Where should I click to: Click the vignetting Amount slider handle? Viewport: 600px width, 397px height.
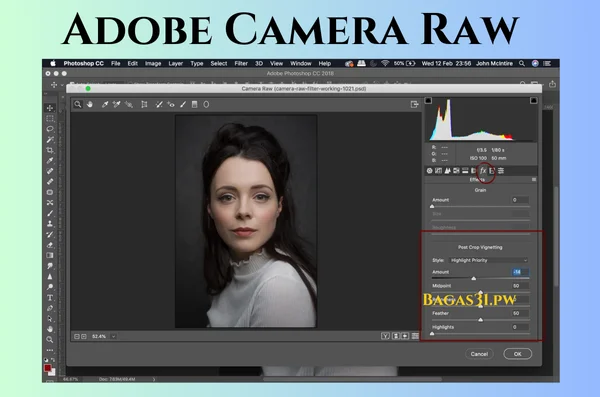click(x=474, y=278)
